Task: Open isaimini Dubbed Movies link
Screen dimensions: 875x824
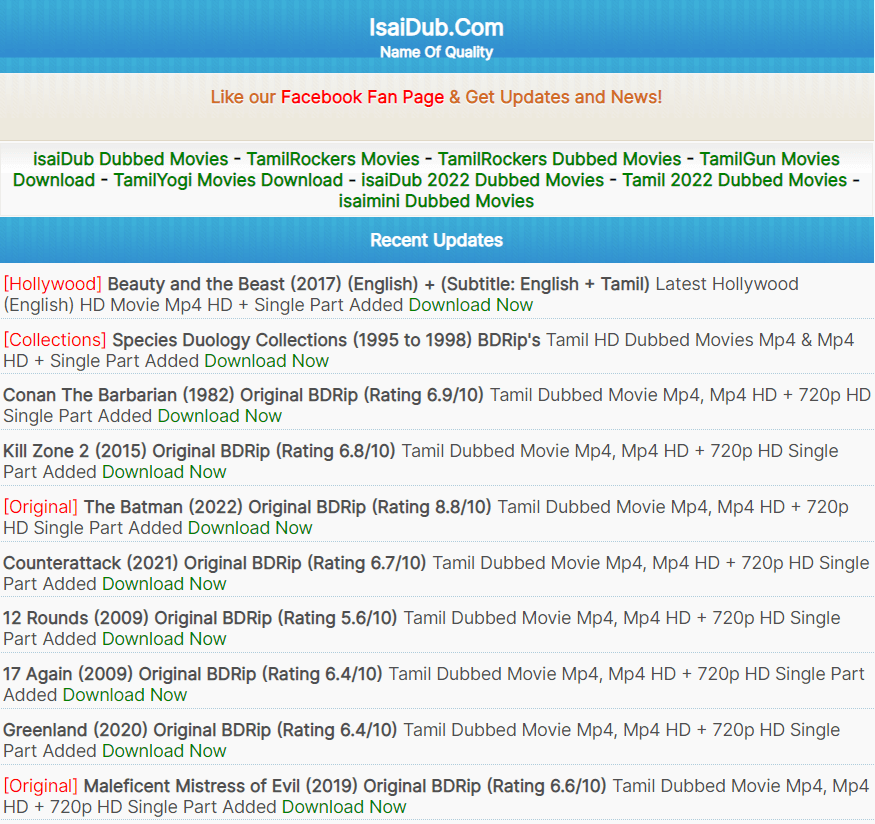Action: tap(436, 201)
